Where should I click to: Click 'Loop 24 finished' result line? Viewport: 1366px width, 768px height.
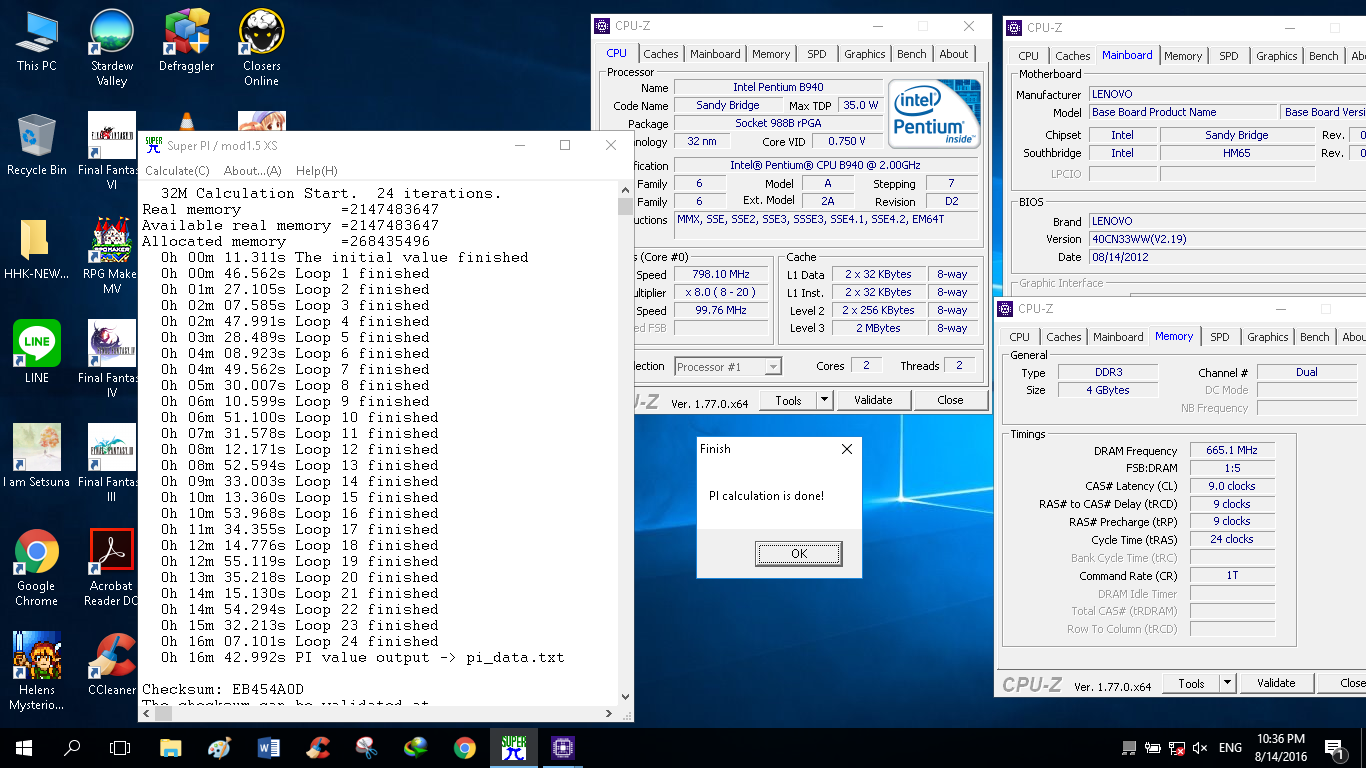point(300,642)
